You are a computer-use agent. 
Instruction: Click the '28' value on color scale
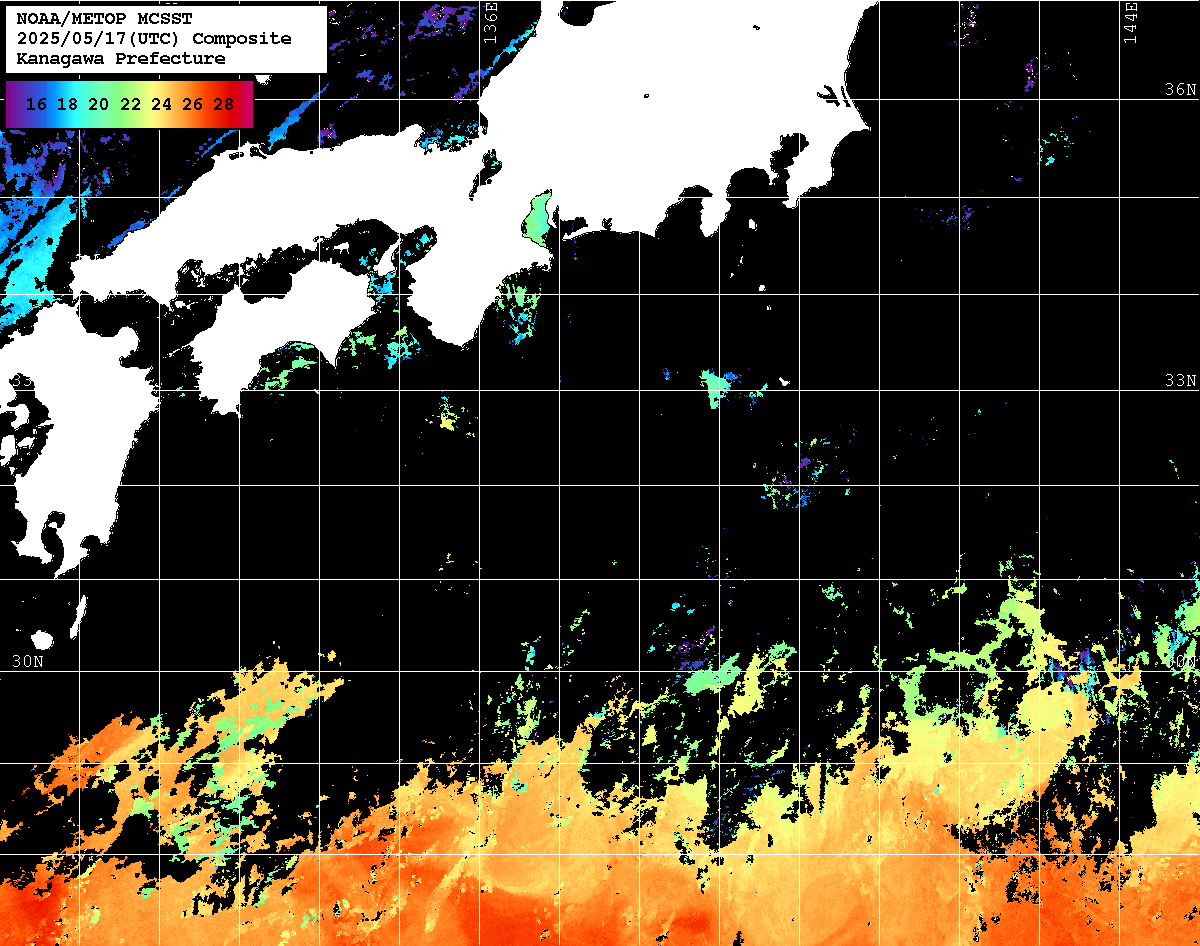[x=223, y=104]
